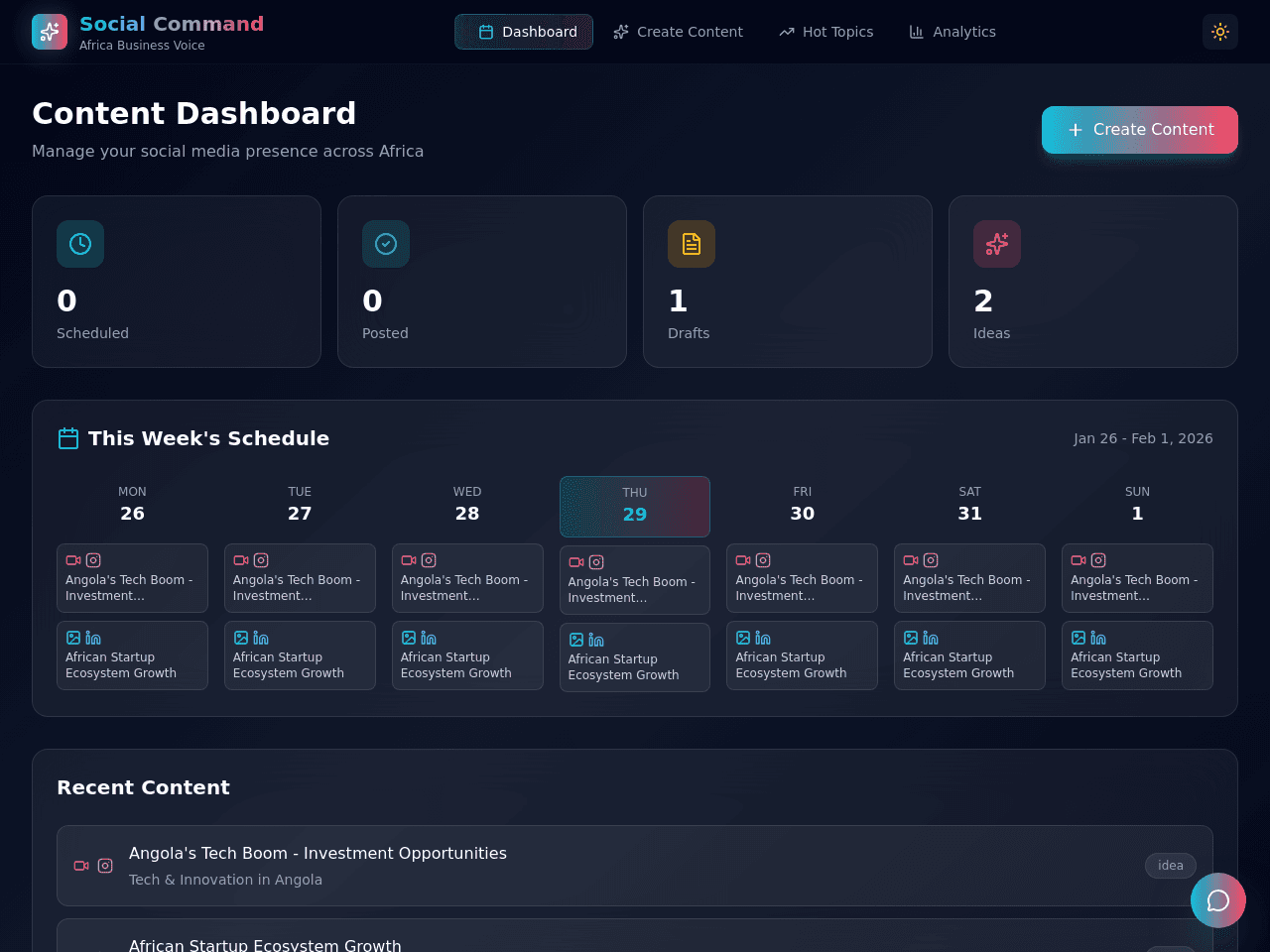Click the Instagram icon on Saturday's Angola card
This screenshot has width=1270, height=952.
931,560
